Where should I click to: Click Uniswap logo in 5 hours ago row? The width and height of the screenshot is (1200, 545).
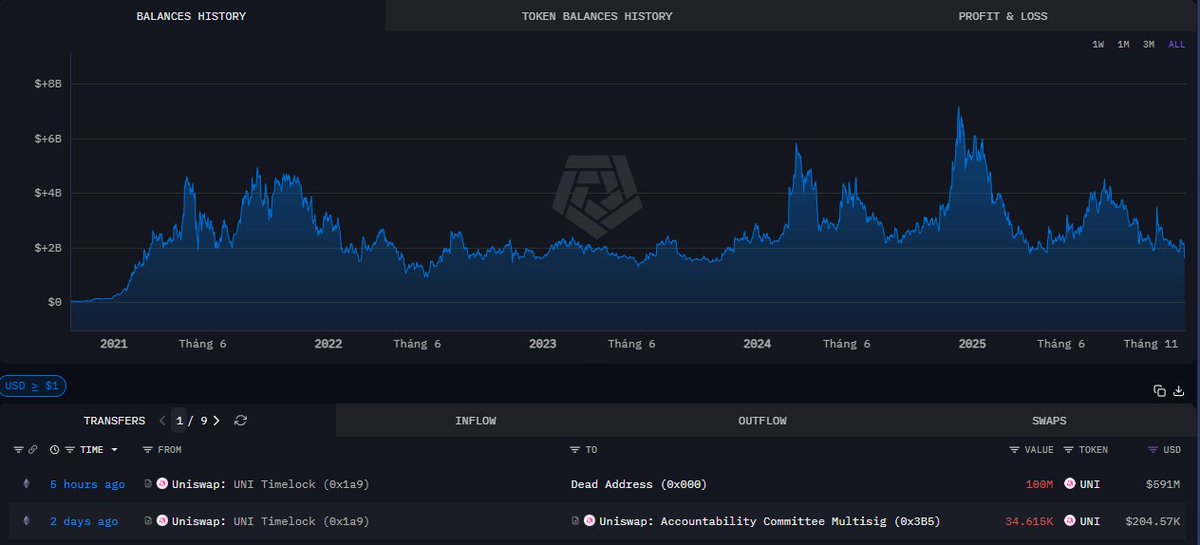pyautogui.click(x=162, y=484)
